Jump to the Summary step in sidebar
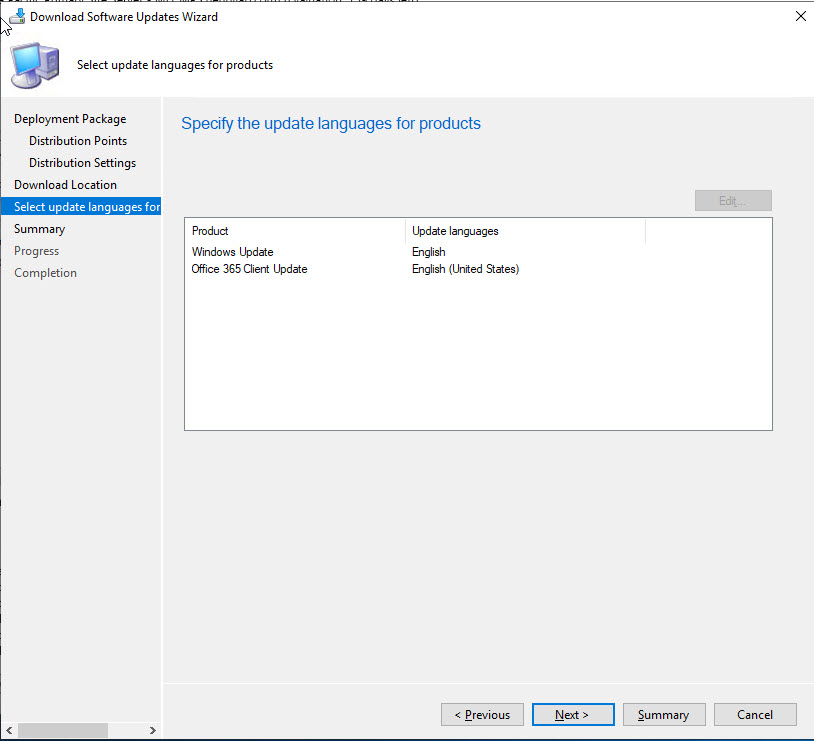 [39, 229]
